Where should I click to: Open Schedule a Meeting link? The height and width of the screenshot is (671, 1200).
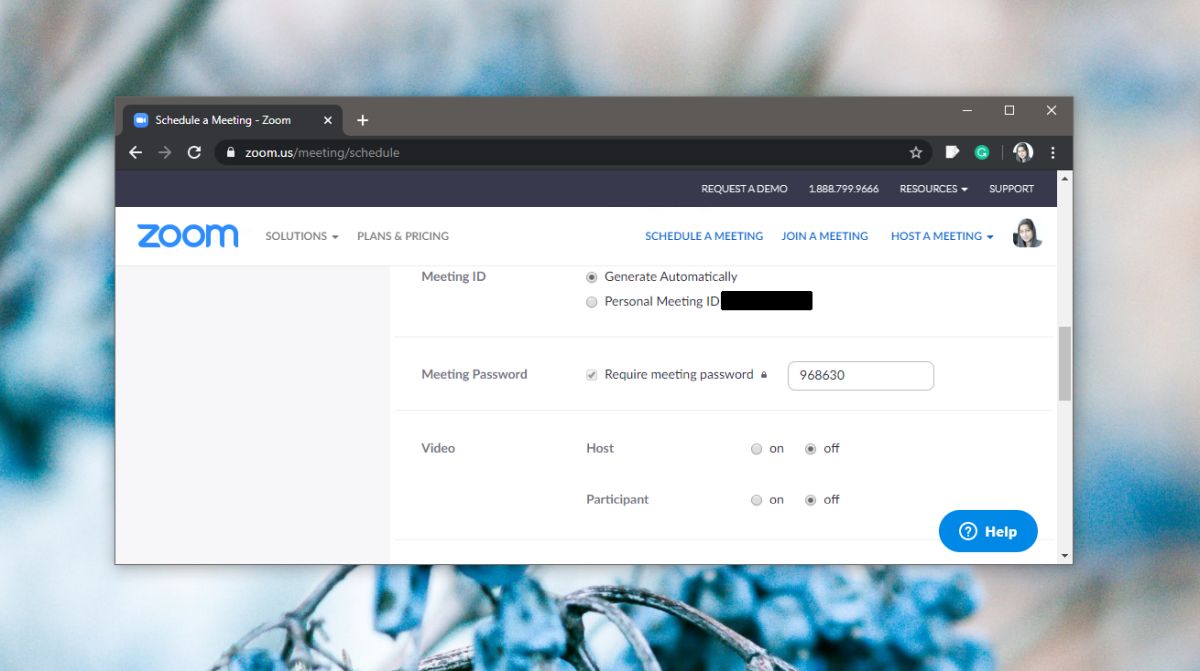point(704,236)
